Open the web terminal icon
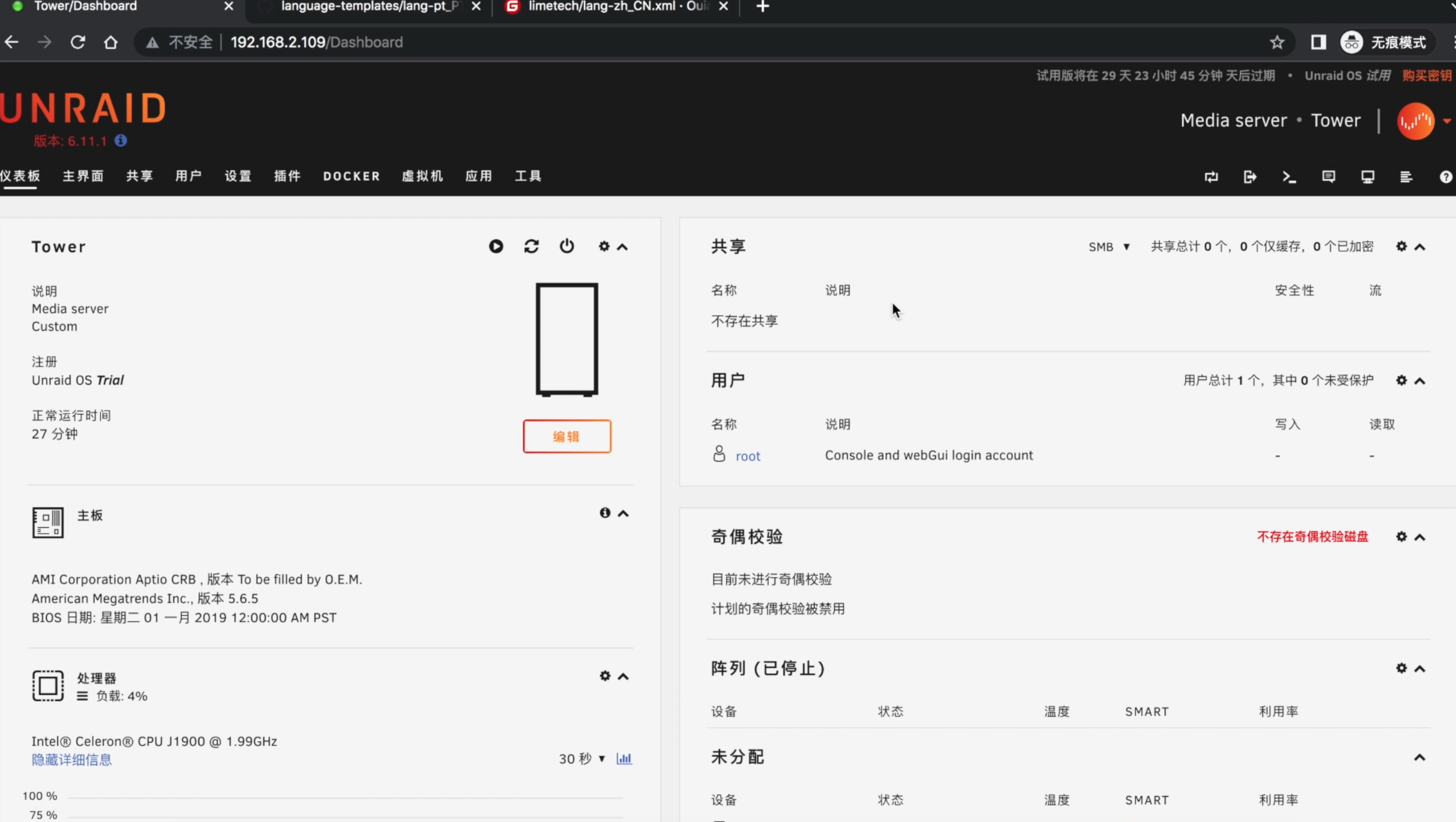This screenshot has height=822, width=1456. coord(1289,177)
